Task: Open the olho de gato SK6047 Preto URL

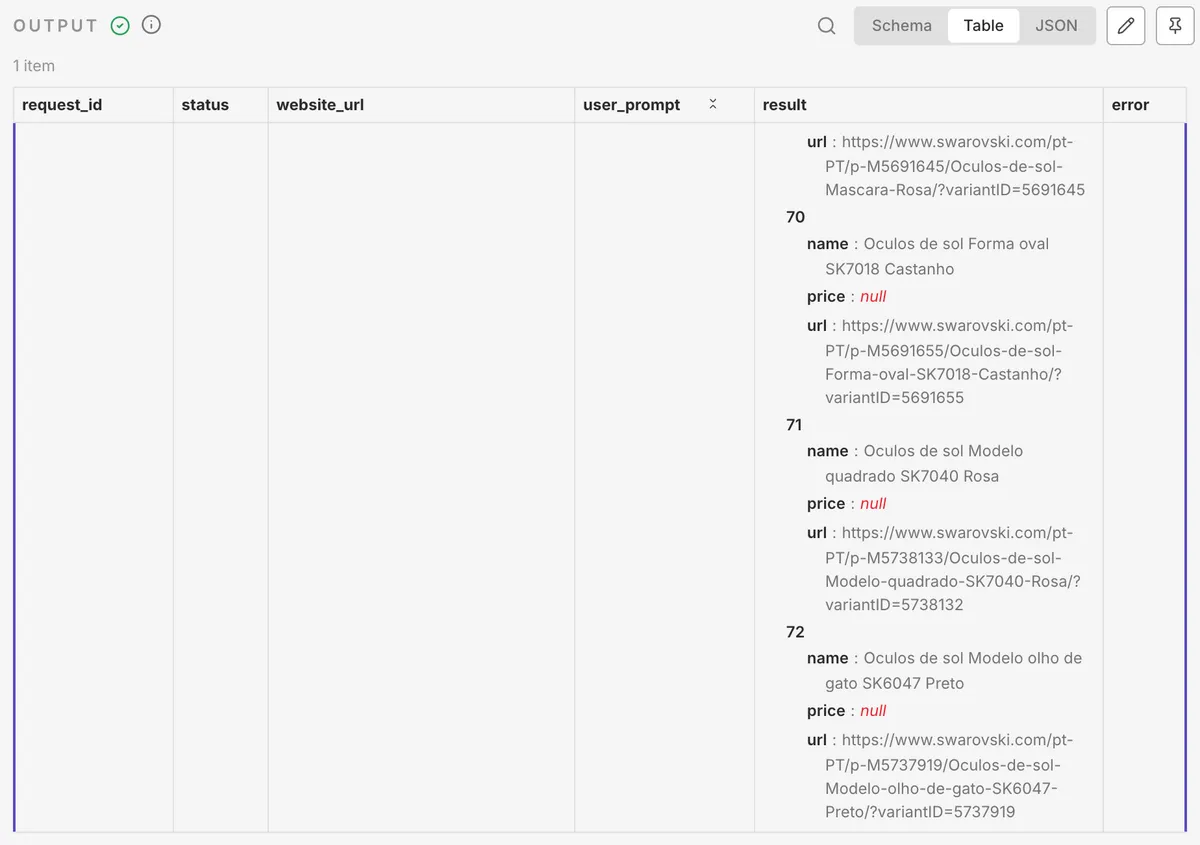Action: (x=943, y=775)
